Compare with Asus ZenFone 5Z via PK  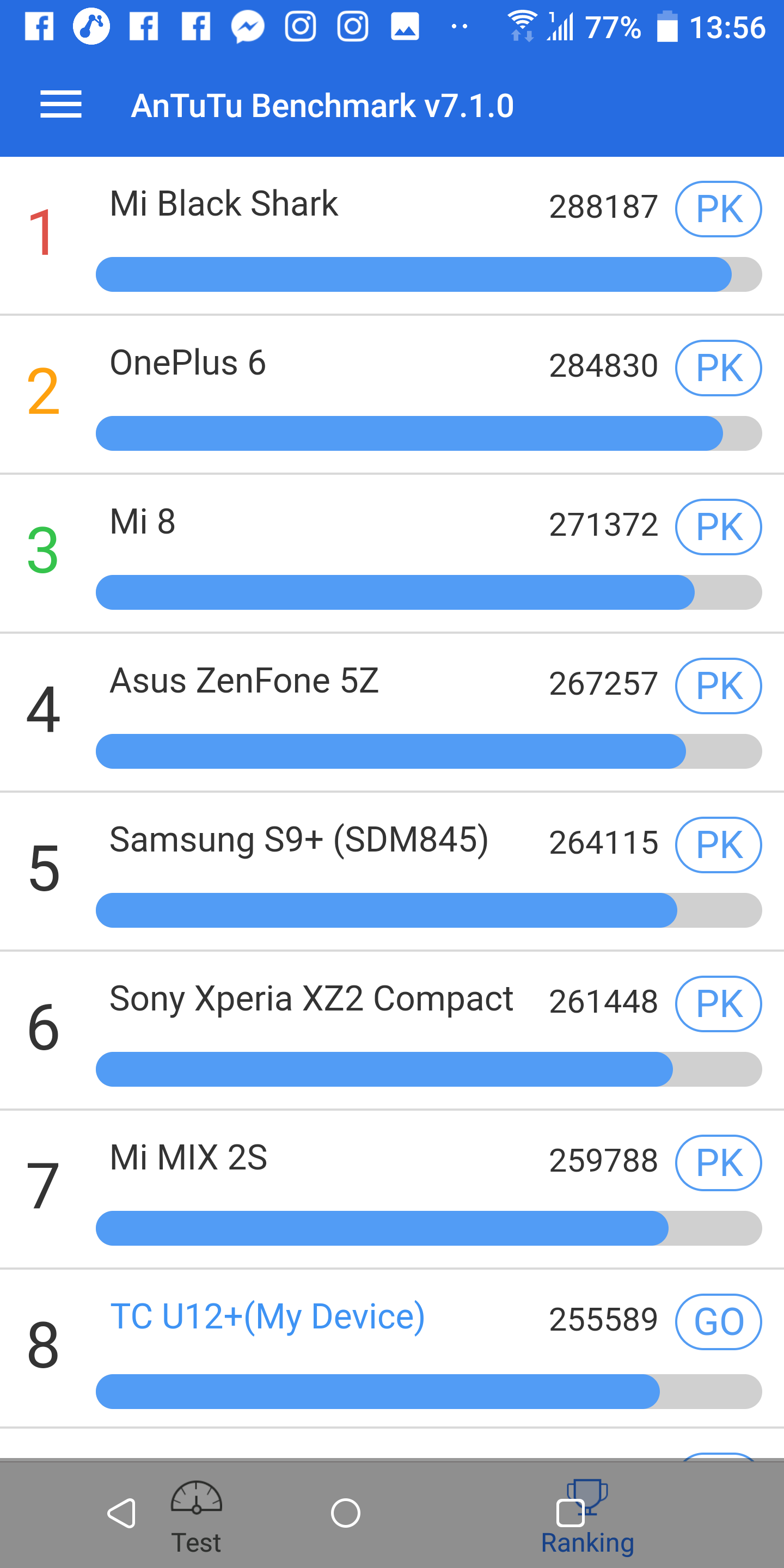coord(718,686)
